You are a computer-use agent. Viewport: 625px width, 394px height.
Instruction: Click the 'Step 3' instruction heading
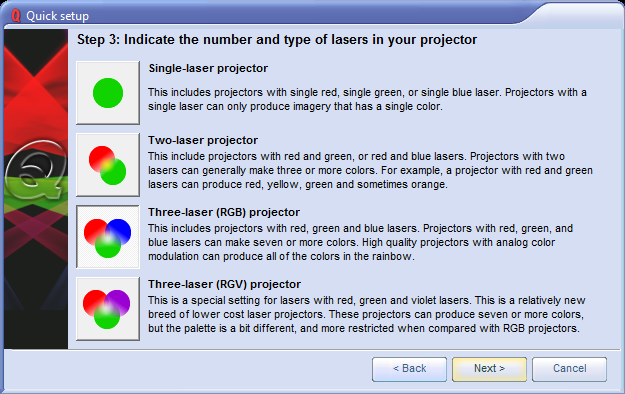pos(277,39)
